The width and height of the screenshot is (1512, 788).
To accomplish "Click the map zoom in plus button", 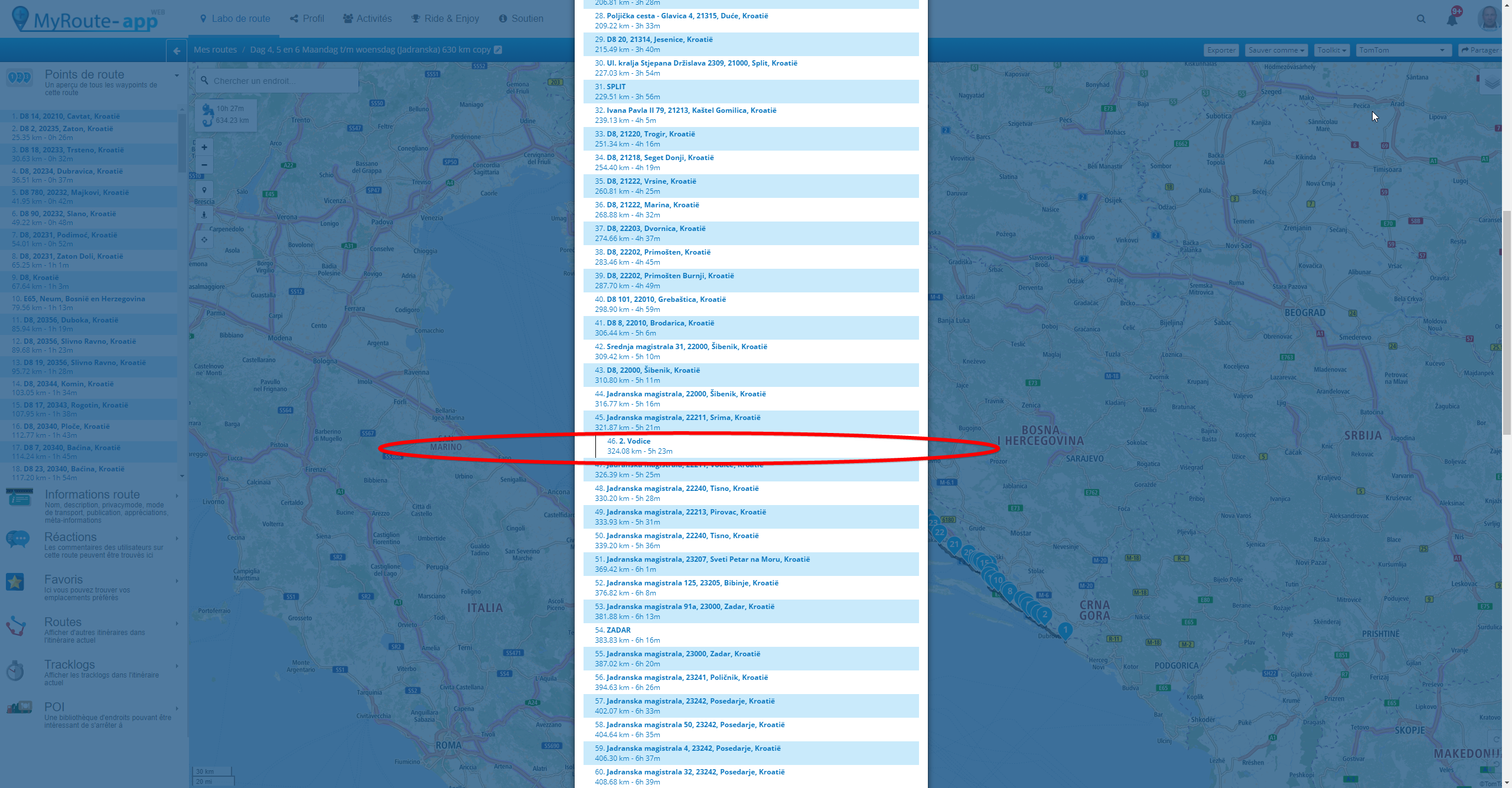I will tap(204, 147).
